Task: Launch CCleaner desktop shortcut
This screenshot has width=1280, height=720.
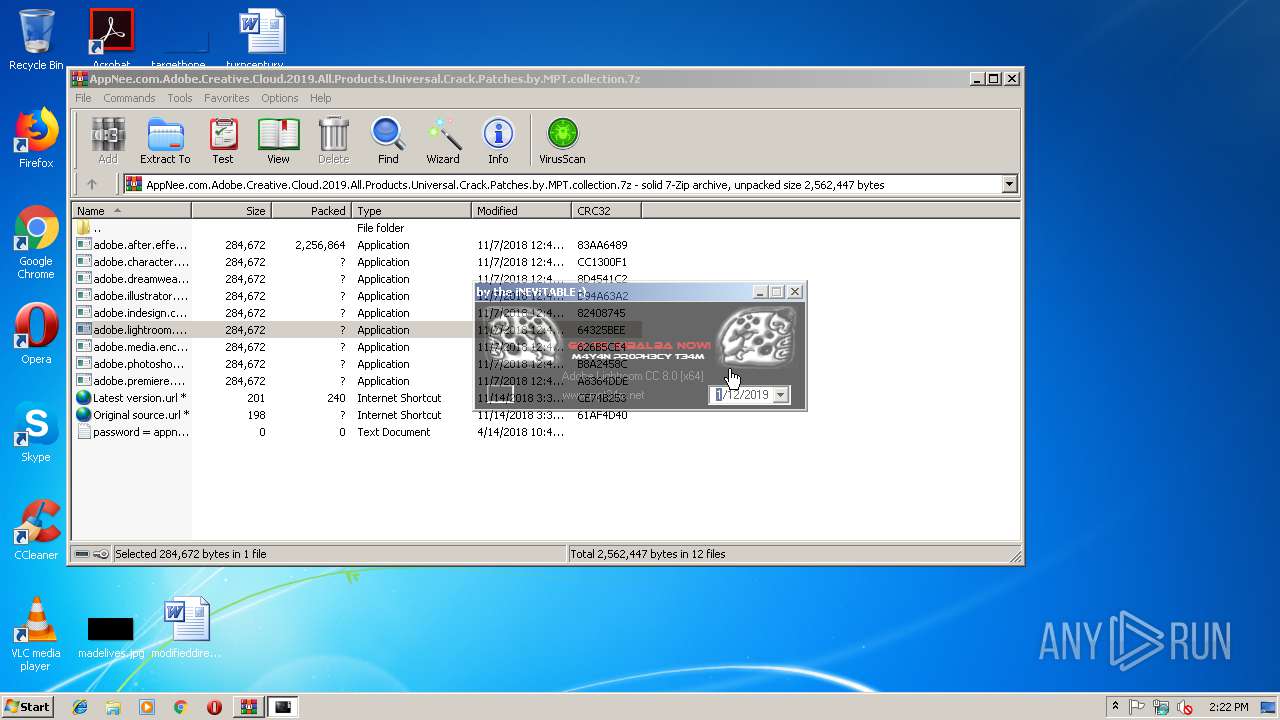Action: (36, 530)
